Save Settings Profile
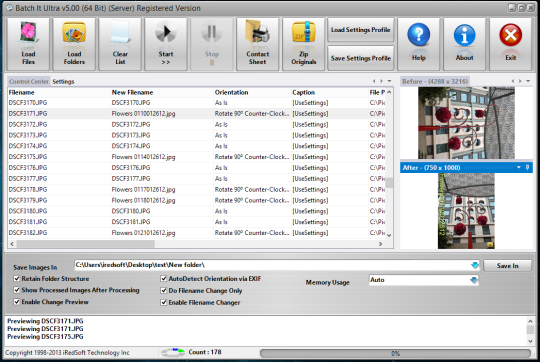This screenshot has width=540, height=362. pyautogui.click(x=361, y=58)
